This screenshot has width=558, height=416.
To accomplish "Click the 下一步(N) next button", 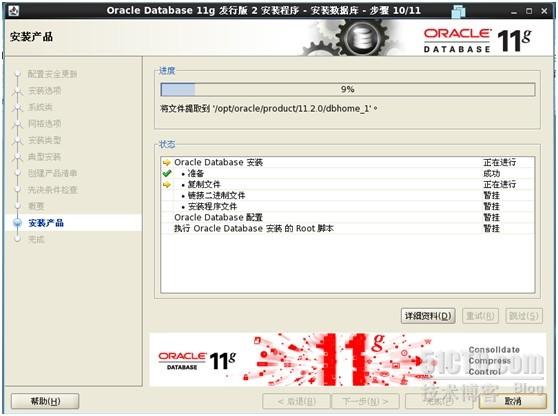I will (x=365, y=401).
